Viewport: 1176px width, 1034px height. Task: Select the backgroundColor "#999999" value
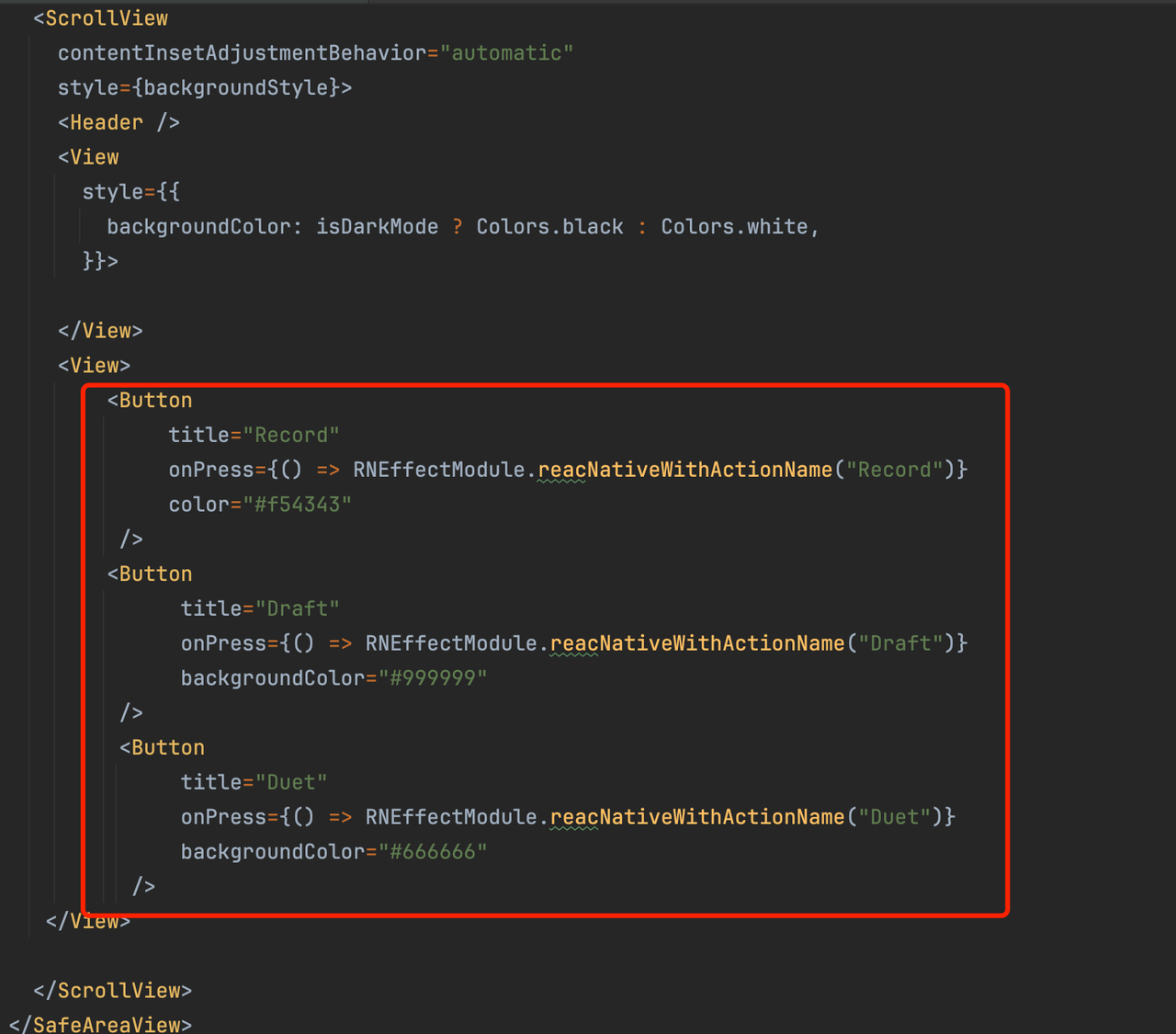pos(432,678)
